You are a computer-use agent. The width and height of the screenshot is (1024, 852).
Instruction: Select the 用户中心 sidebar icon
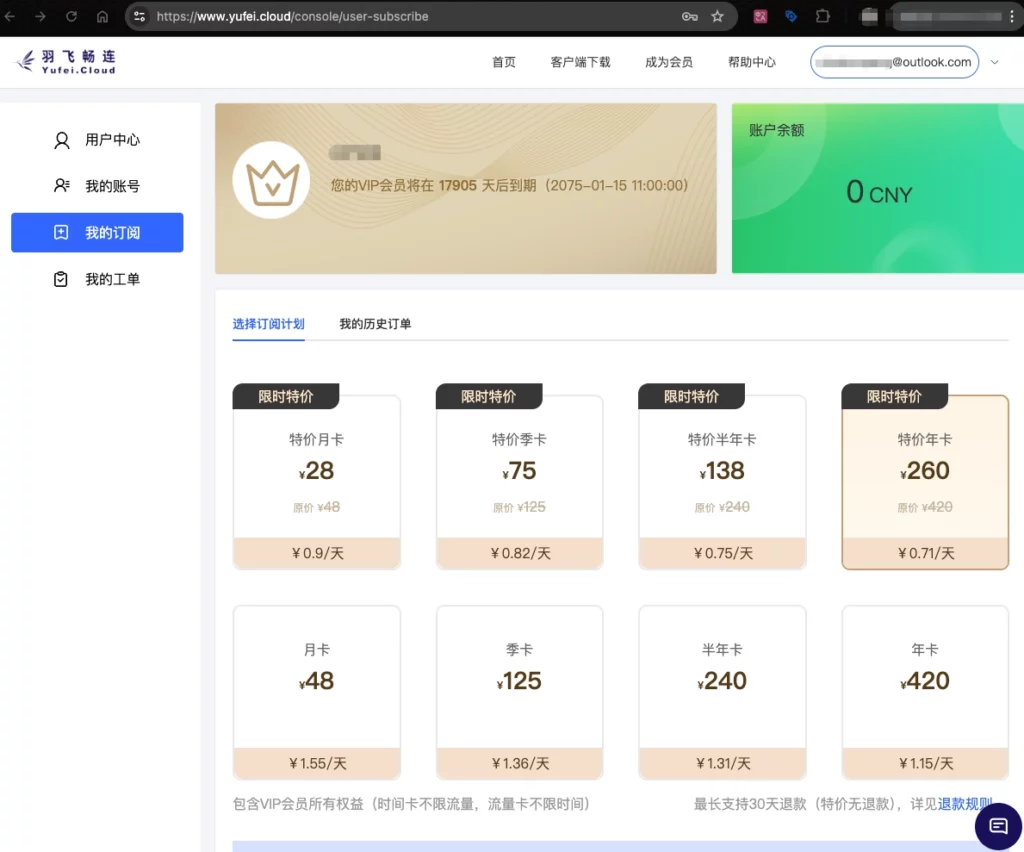[x=62, y=140]
